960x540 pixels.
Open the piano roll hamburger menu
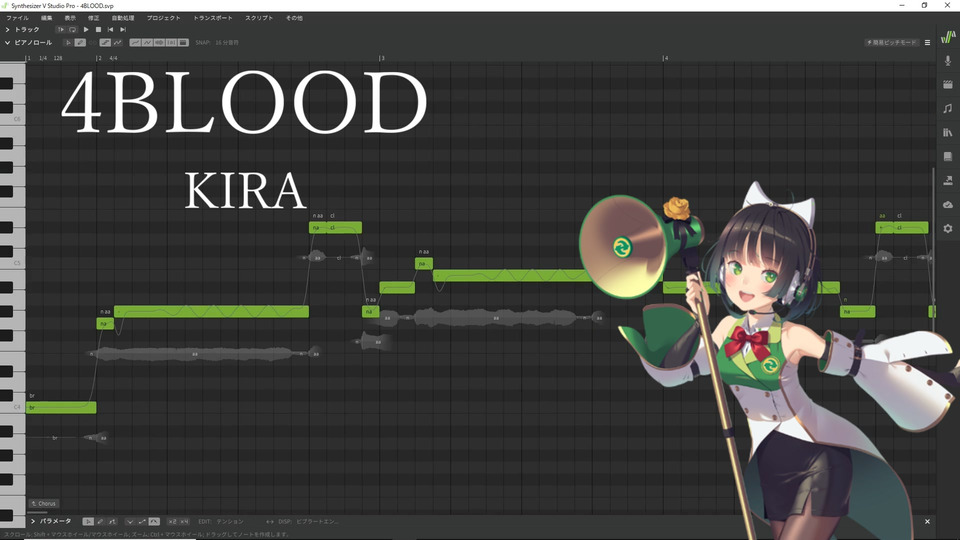(x=928, y=43)
